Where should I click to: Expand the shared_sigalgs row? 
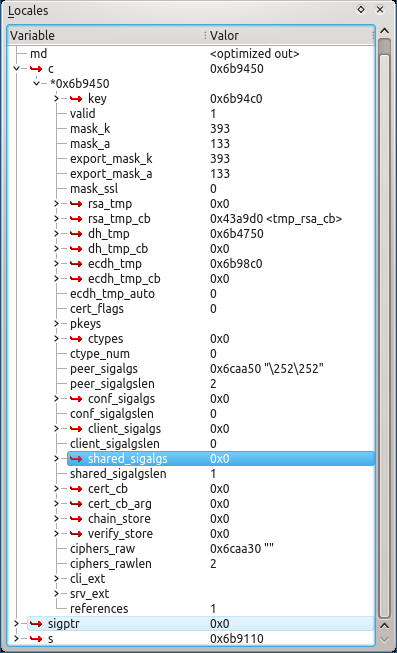(56, 459)
